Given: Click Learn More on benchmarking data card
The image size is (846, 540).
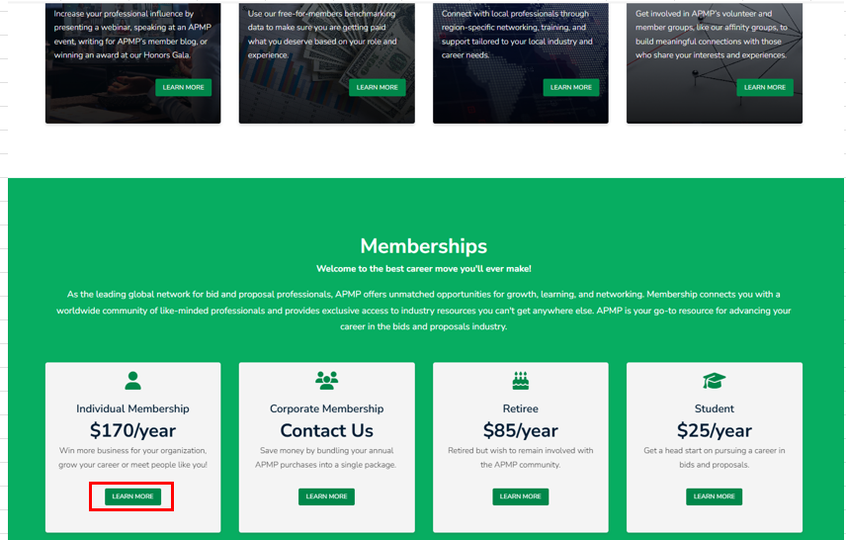Looking at the screenshot, I should (377, 87).
